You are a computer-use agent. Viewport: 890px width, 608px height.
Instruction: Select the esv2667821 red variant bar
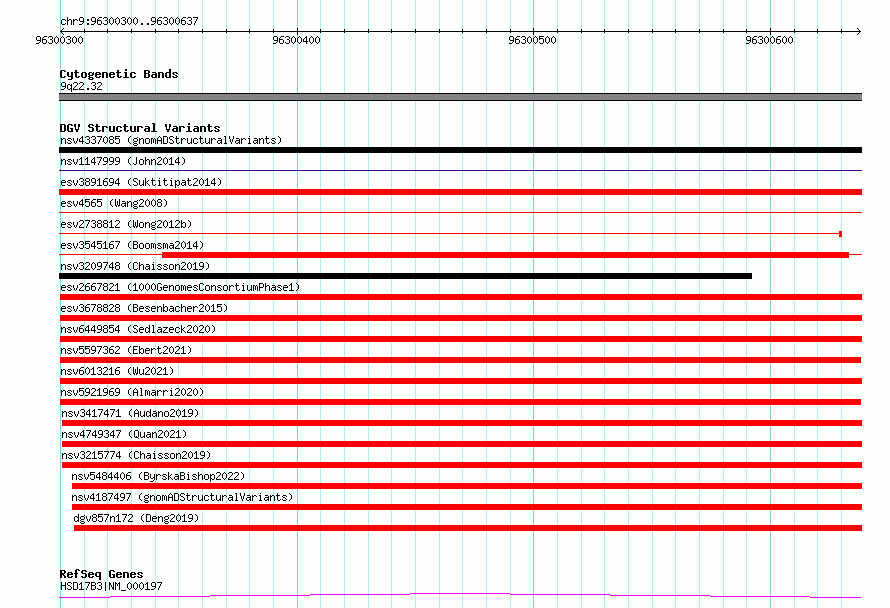pyautogui.click(x=460, y=297)
